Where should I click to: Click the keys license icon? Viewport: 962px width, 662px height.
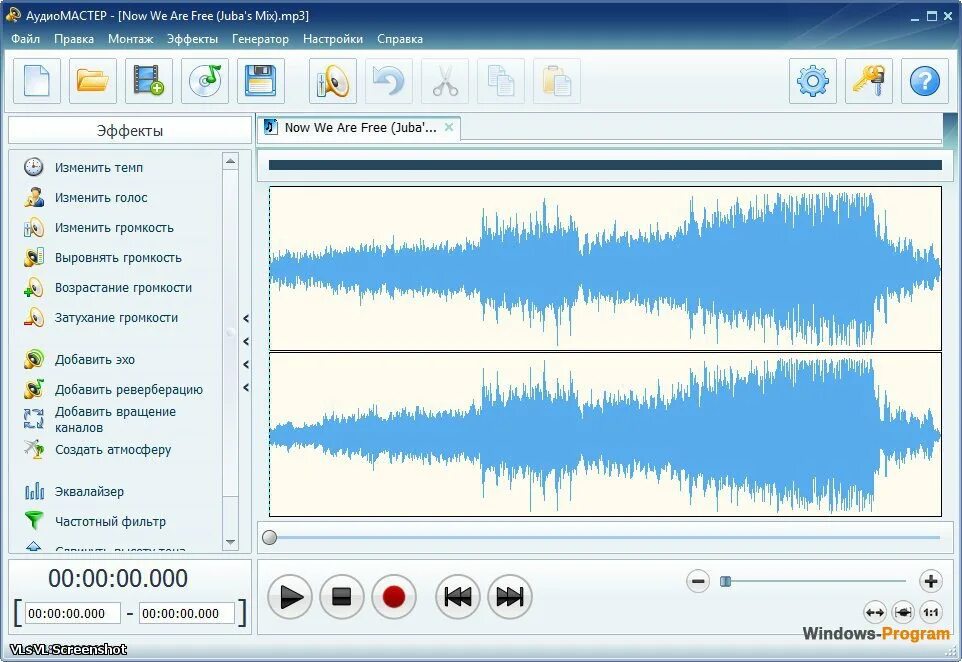pyautogui.click(x=869, y=81)
